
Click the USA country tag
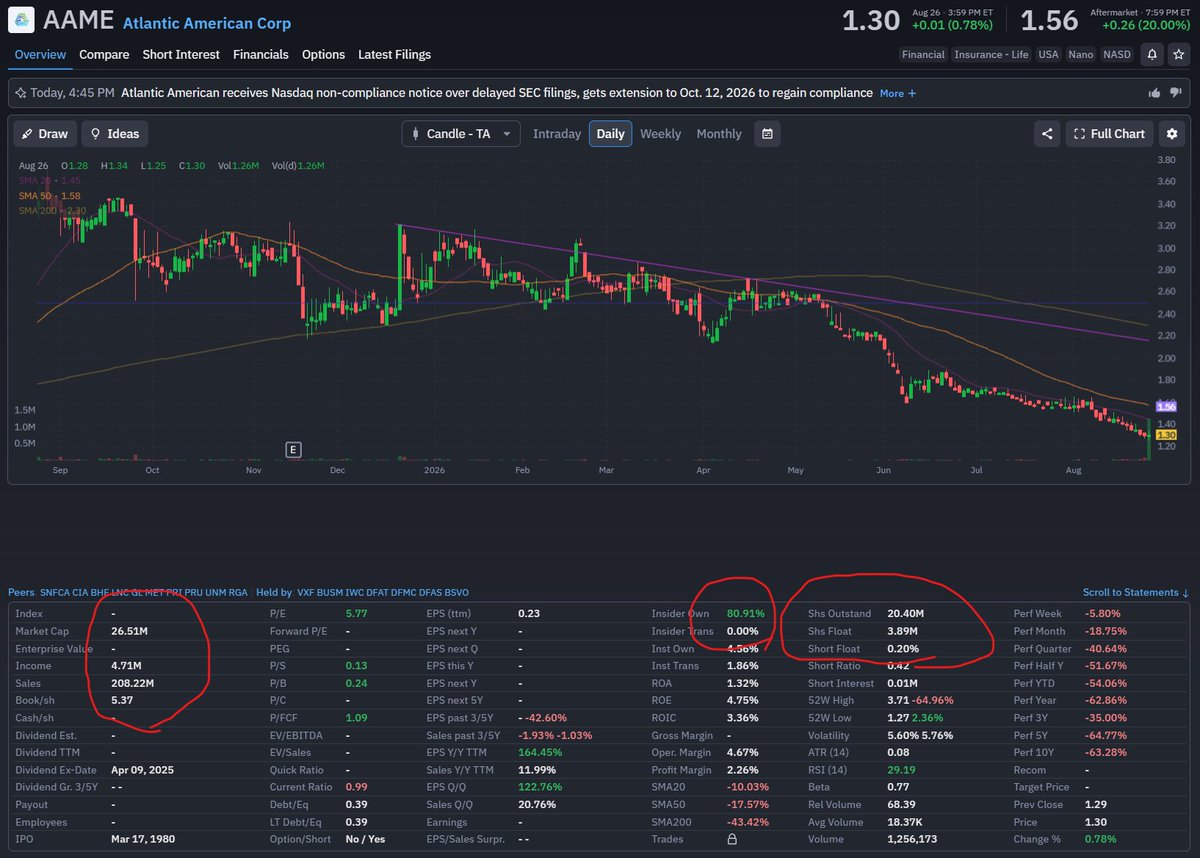tap(1048, 55)
